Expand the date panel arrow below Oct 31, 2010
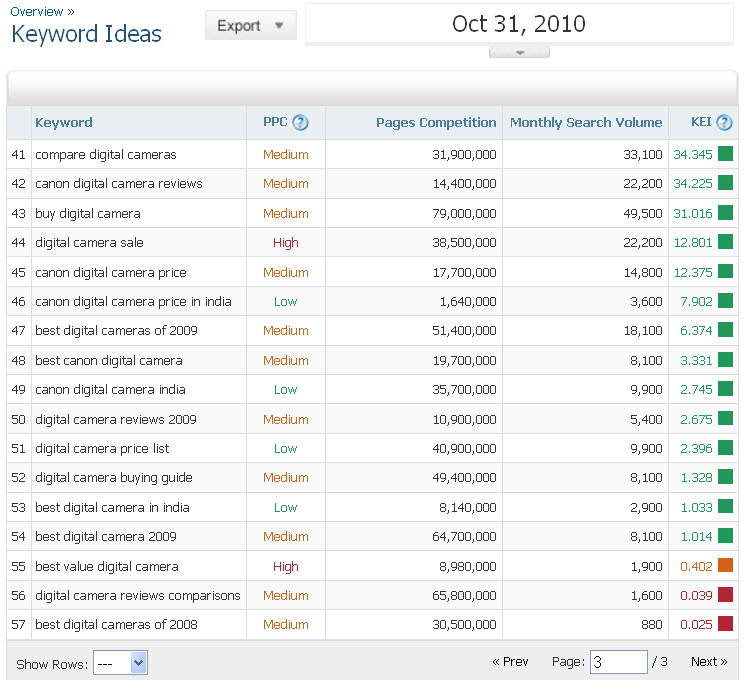The height and width of the screenshot is (680, 744). click(519, 52)
